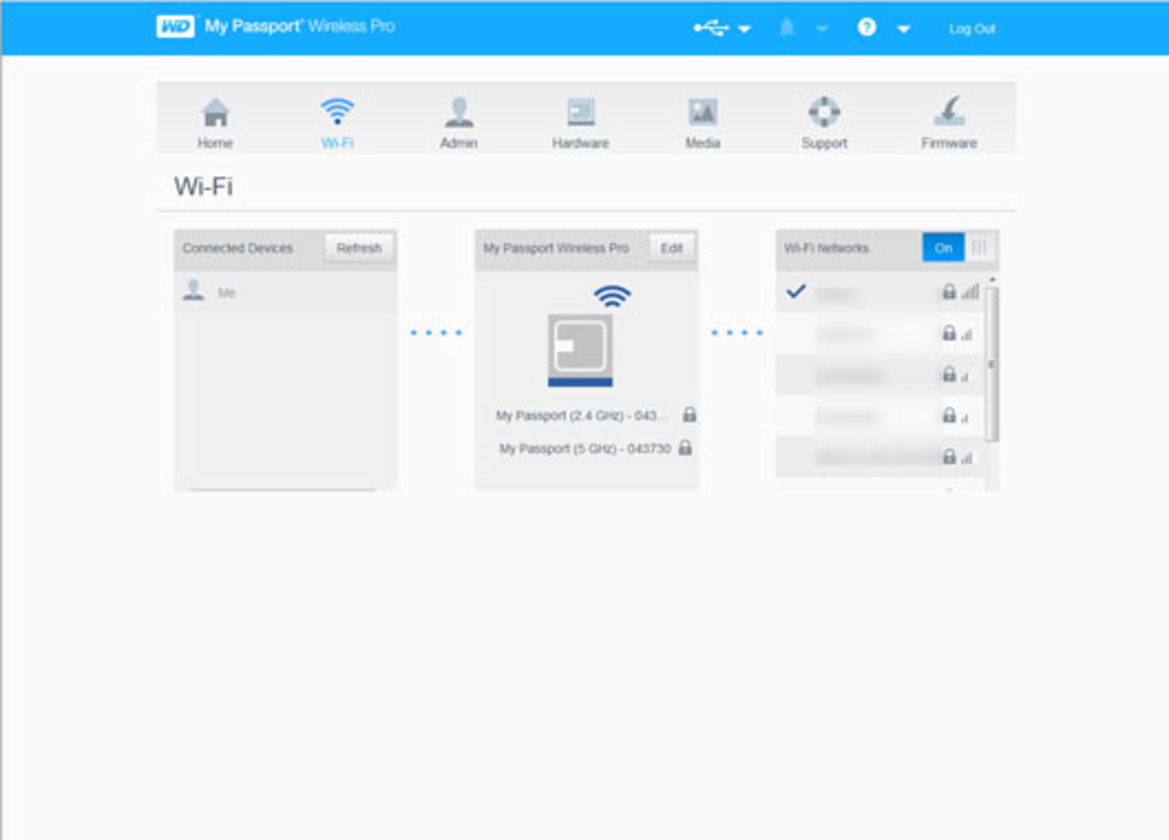Expand the notifications dropdown arrow
Screen dimensions: 1169x840
tap(822, 29)
